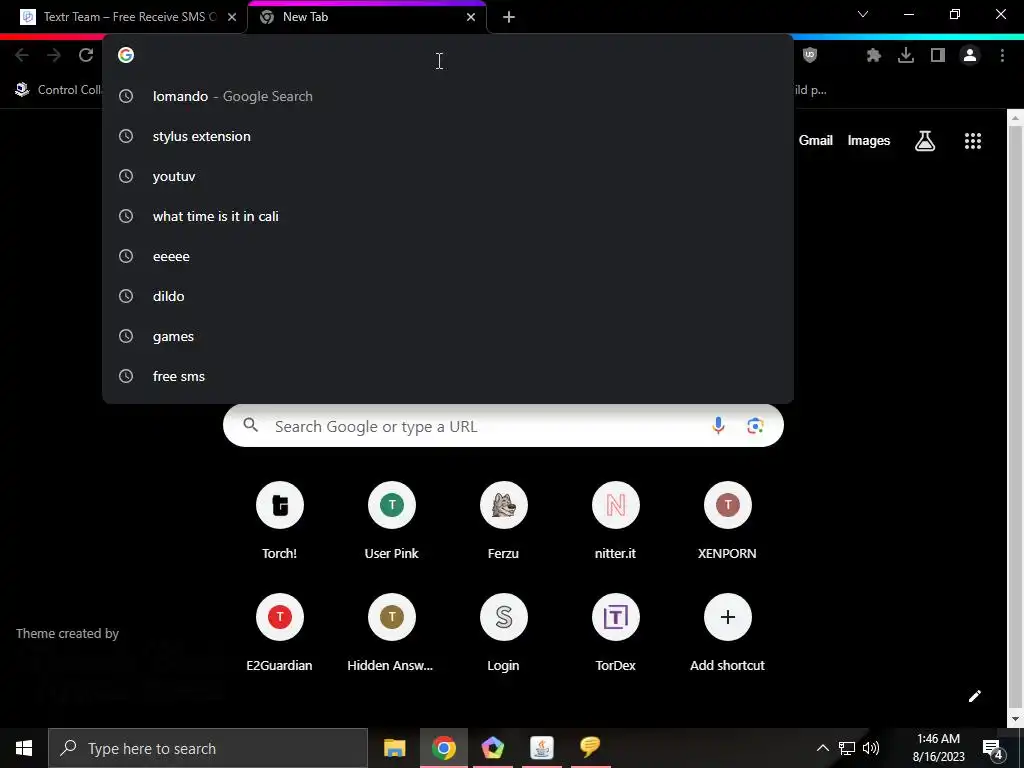Open the Java coffee cup taskbar app
This screenshot has width=1024, height=768.
pos(541,748)
